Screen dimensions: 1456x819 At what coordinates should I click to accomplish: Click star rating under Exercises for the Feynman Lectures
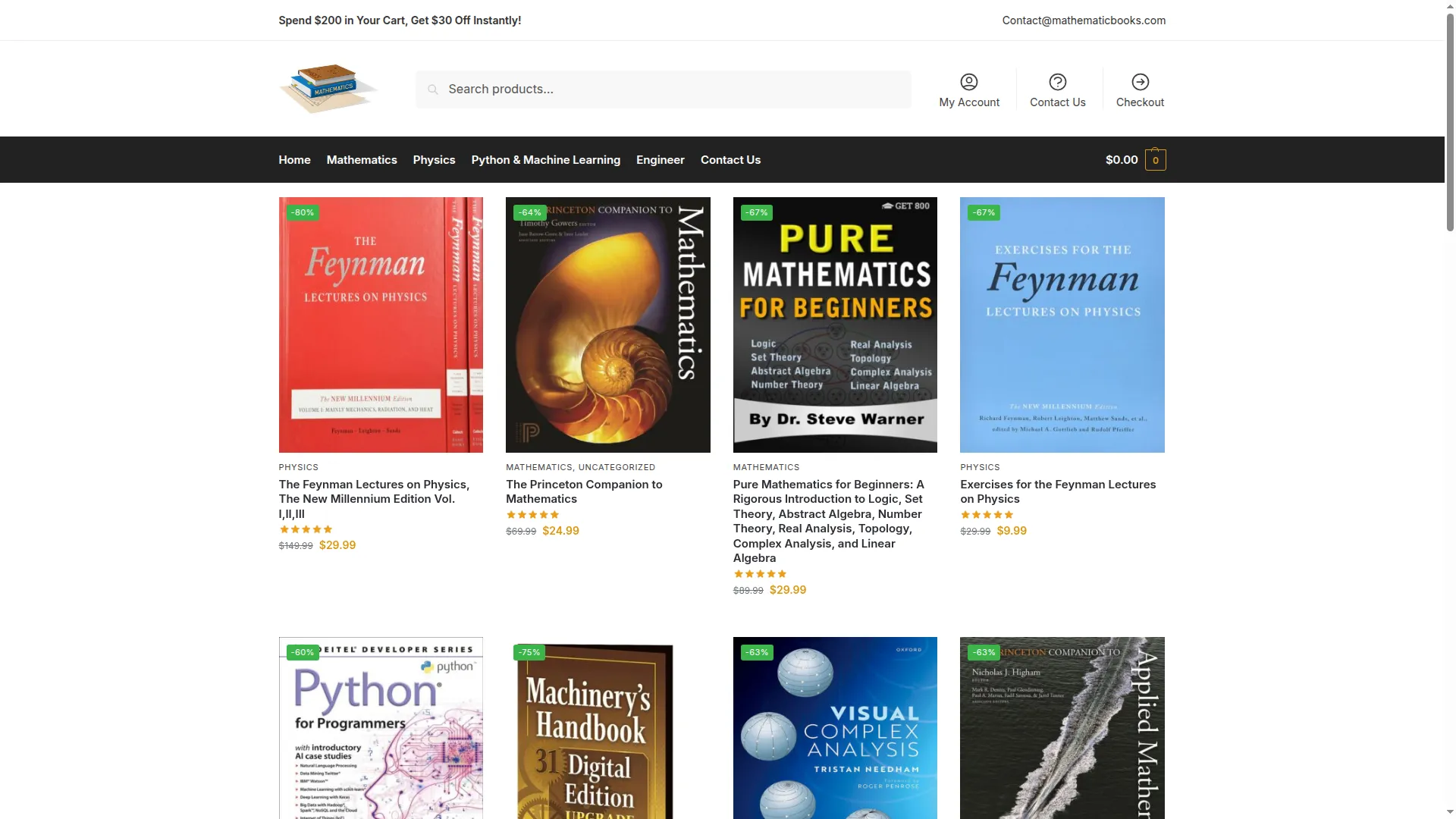tap(987, 515)
